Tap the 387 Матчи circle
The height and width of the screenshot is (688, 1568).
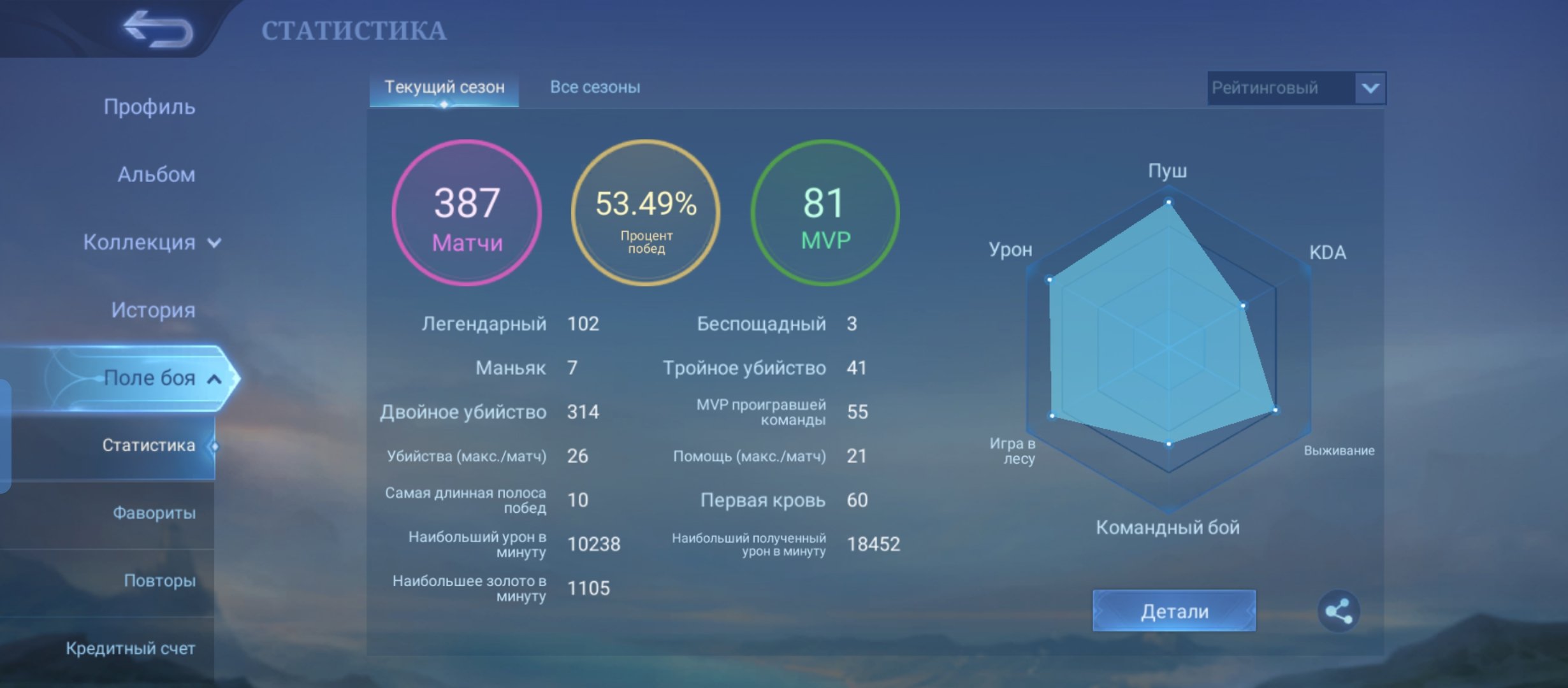tap(467, 213)
